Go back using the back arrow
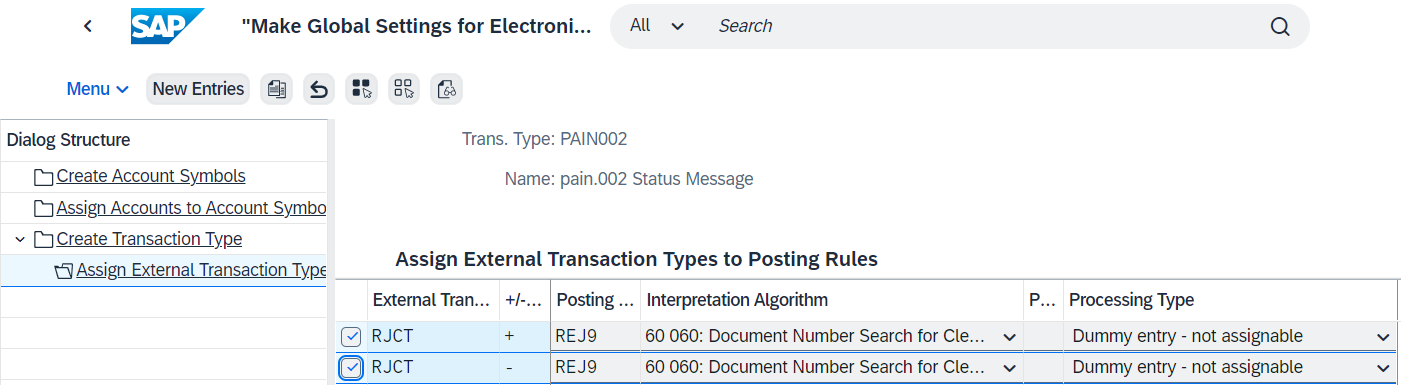The image size is (1401, 385). (88, 26)
